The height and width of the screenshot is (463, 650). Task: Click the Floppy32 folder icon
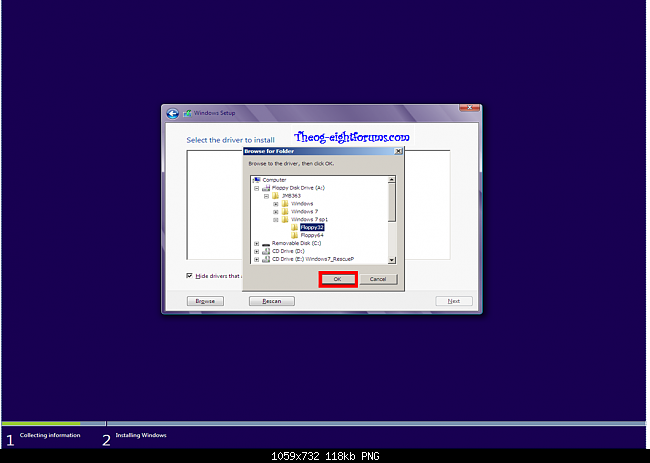(x=295, y=227)
